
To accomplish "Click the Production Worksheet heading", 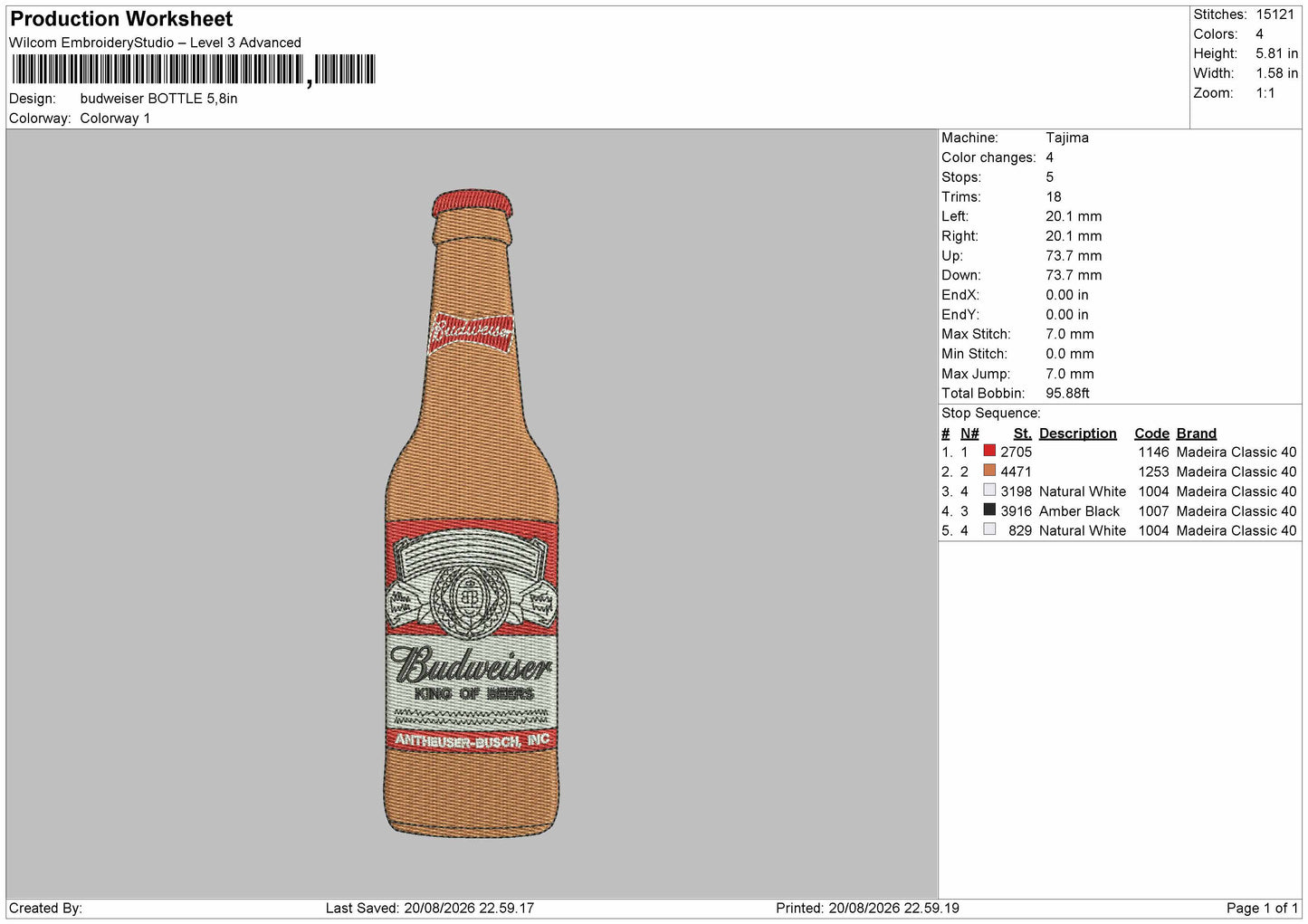I will coord(121,19).
